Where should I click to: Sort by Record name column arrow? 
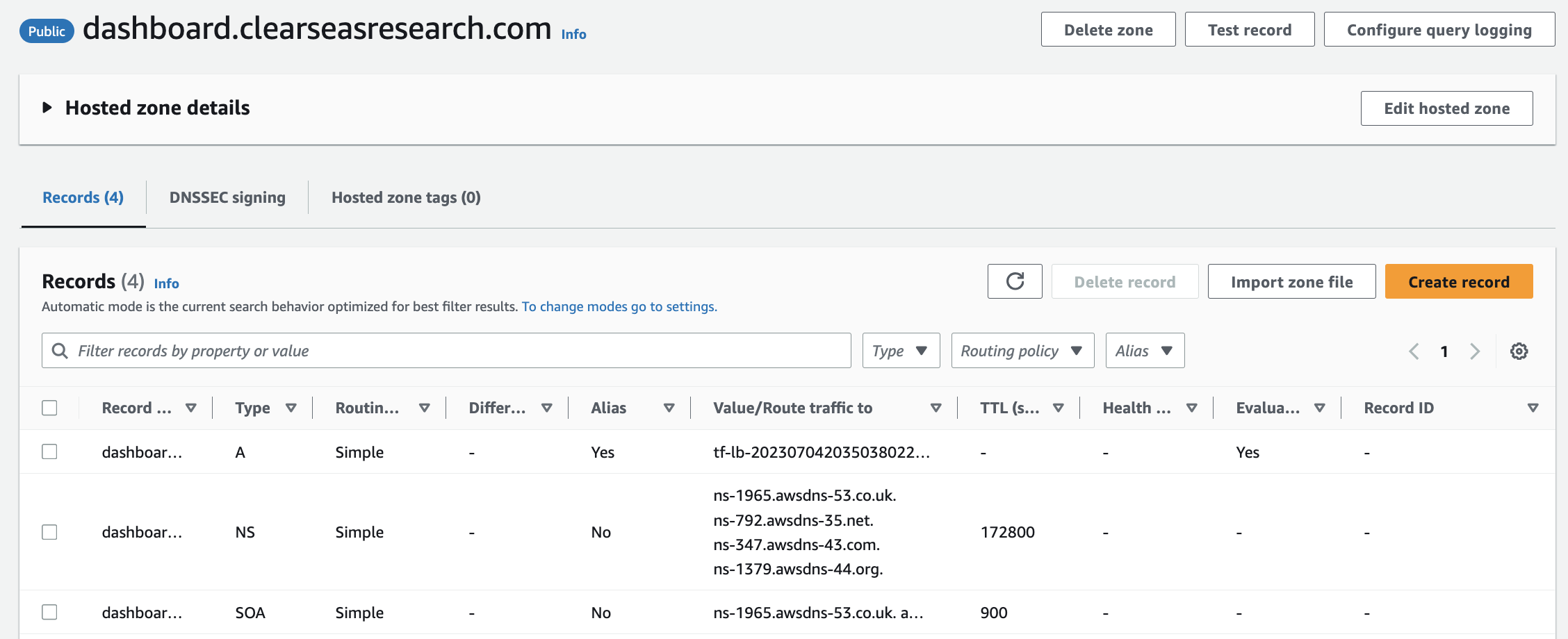(x=191, y=408)
